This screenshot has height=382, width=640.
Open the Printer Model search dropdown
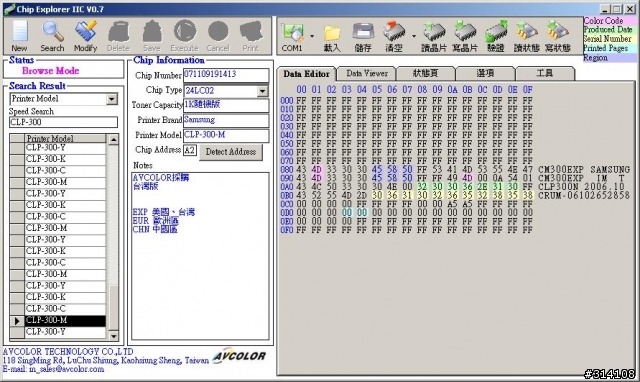click(x=111, y=99)
